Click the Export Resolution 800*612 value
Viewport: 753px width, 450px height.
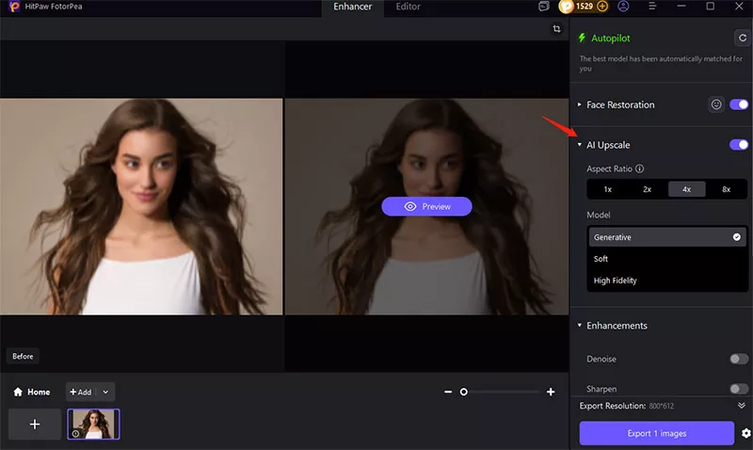click(x=661, y=406)
